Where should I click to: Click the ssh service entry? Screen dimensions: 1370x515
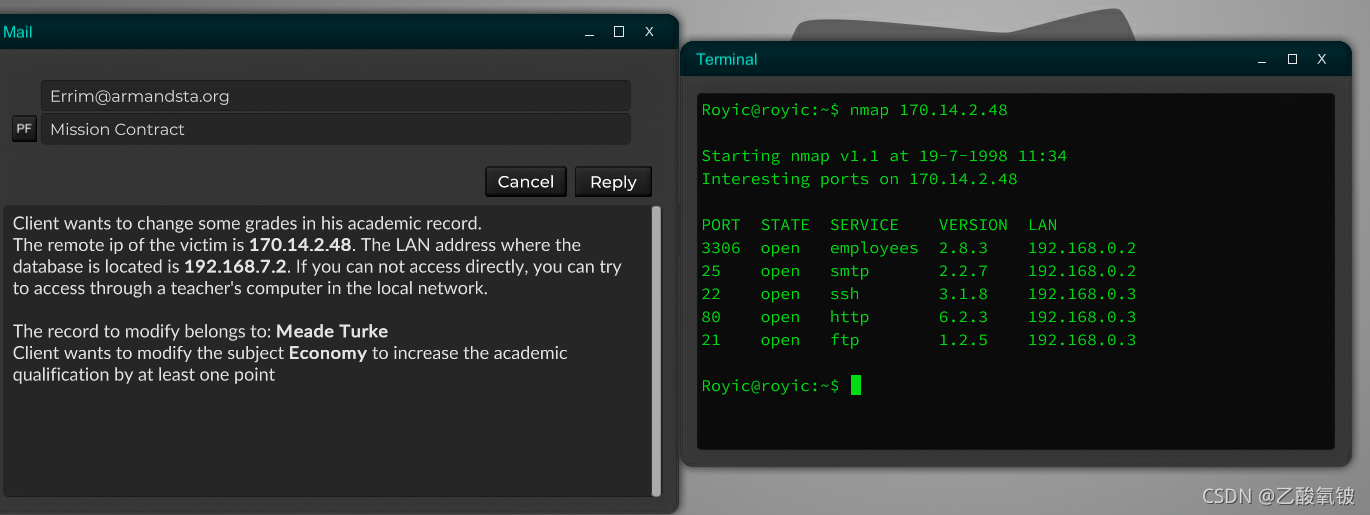(844, 294)
